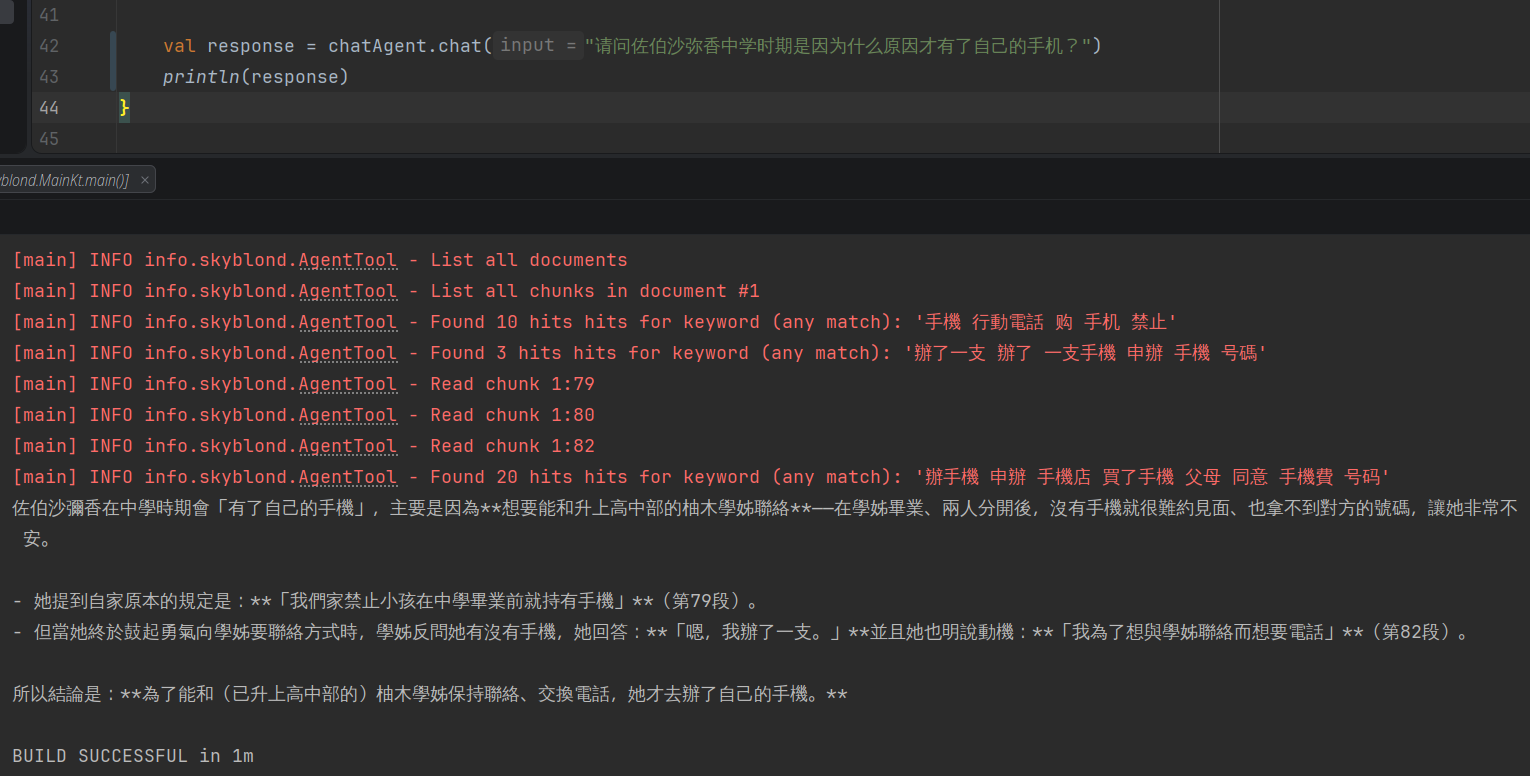The image size is (1530, 776).
Task: Click the val keyword on line 42
Action: pyautogui.click(x=179, y=46)
